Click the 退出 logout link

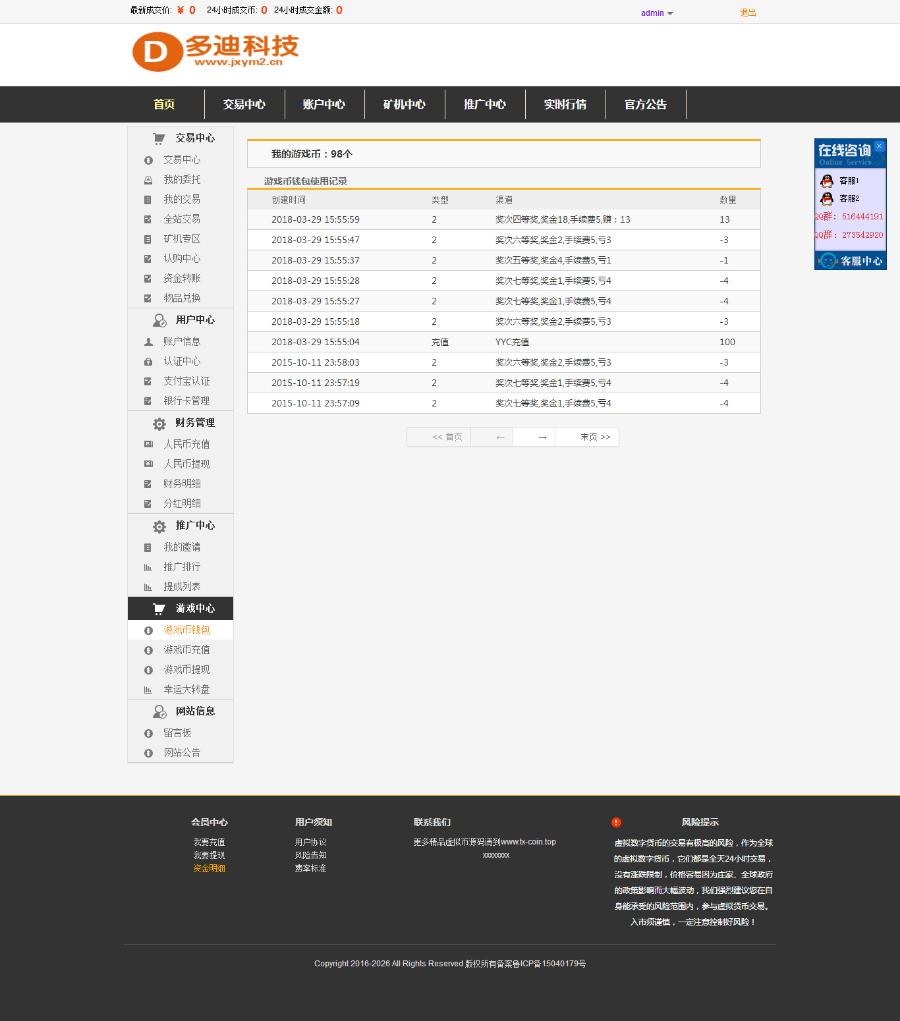[748, 12]
